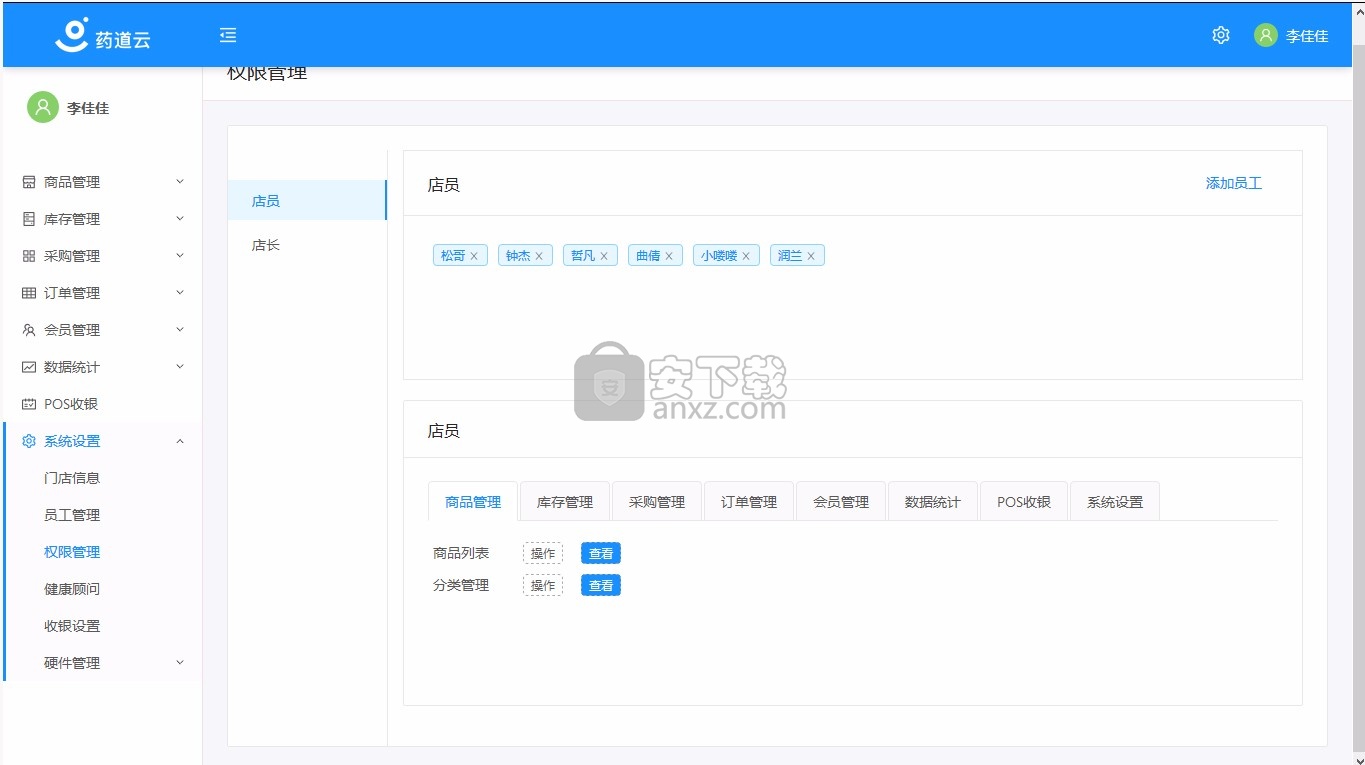The height and width of the screenshot is (765, 1365).
Task: Expand the 库存管理 sidebar menu chevron
Action: pos(180,218)
